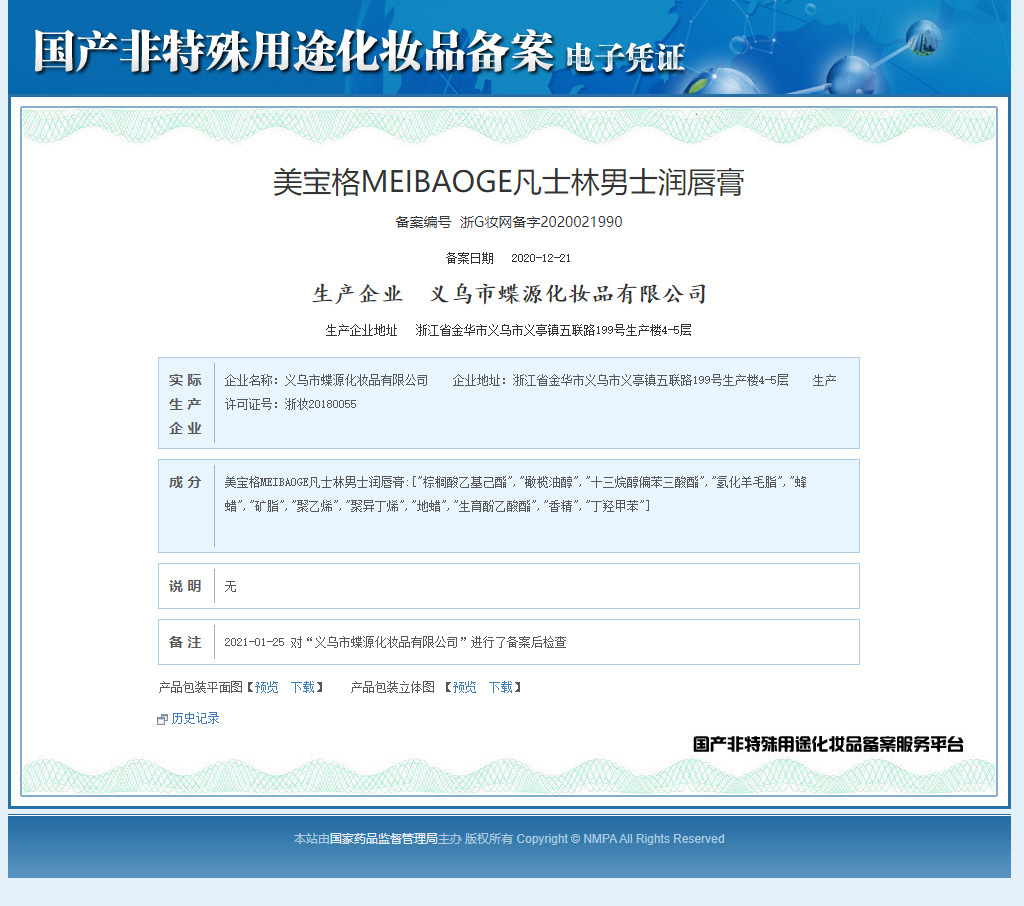Preview the product packaging 3D image (立体图)
The width and height of the screenshot is (1024, 906).
[x=464, y=687]
